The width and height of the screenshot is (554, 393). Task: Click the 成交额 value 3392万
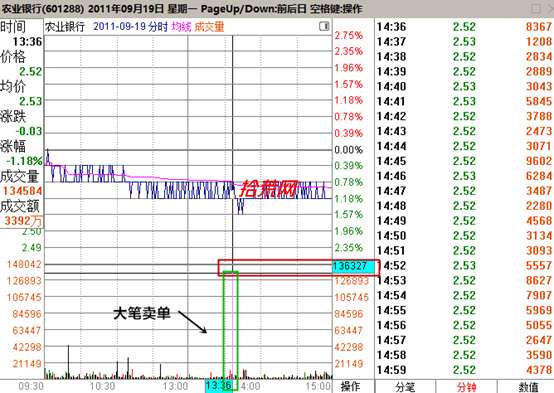coord(23,221)
